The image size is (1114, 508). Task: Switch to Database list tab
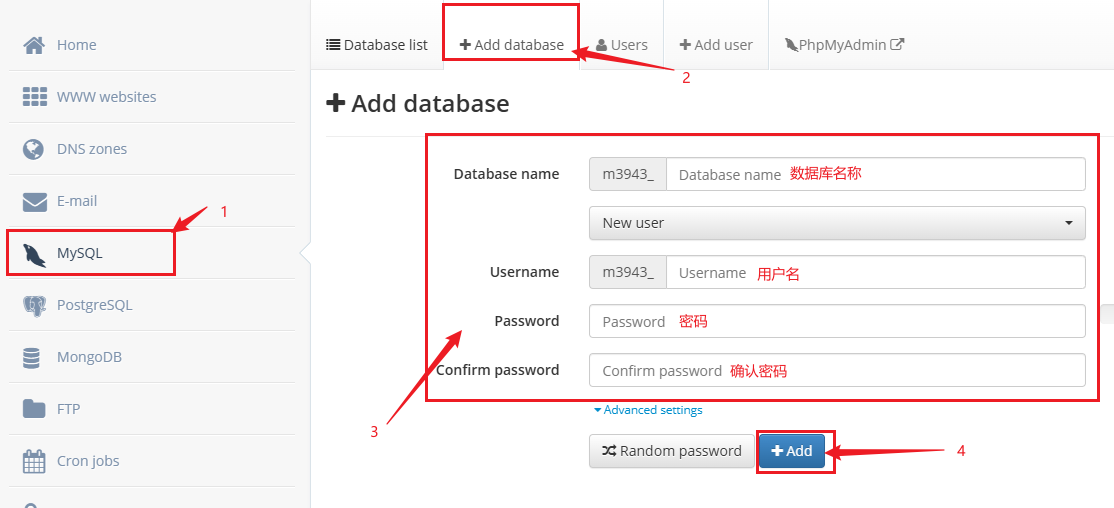point(377,45)
